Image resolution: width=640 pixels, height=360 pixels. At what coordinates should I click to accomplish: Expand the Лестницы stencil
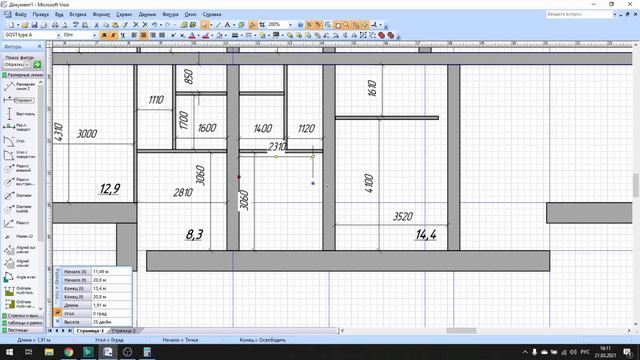22,330
